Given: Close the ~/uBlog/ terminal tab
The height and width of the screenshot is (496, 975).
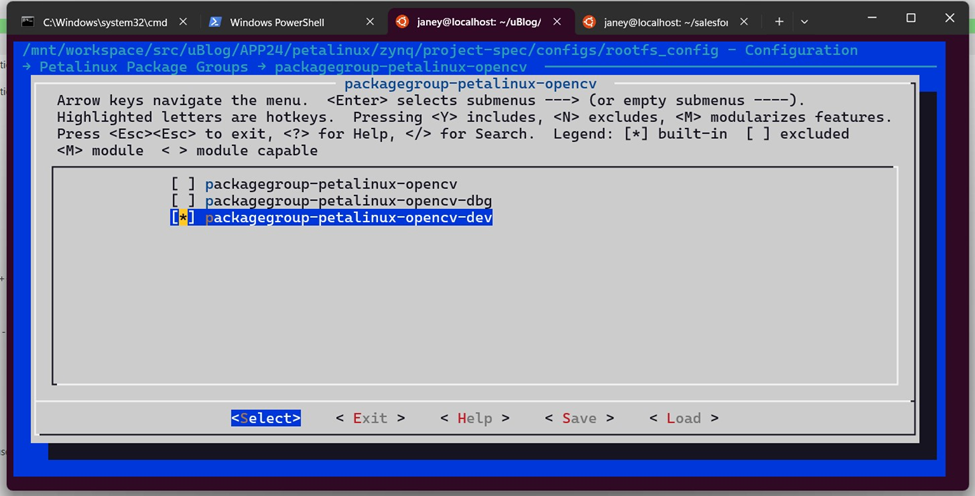Looking at the screenshot, I should (557, 22).
